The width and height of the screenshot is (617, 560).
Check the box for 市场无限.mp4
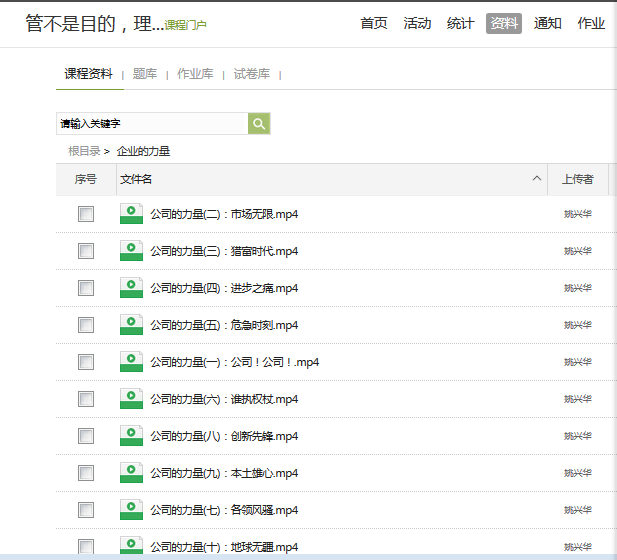pos(86,214)
